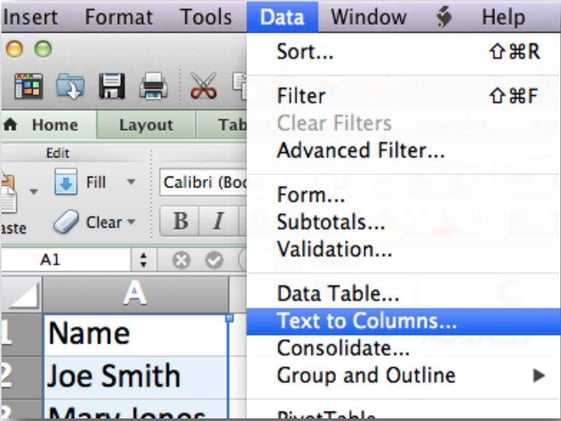Viewport: 561px width, 421px height.
Task: Click the Home ribbon house icon
Action: click(x=11, y=124)
